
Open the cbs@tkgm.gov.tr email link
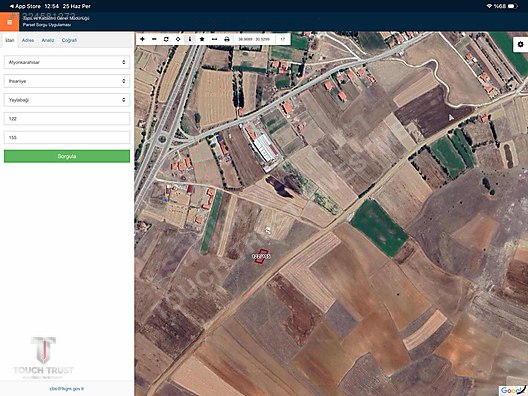(x=67, y=389)
